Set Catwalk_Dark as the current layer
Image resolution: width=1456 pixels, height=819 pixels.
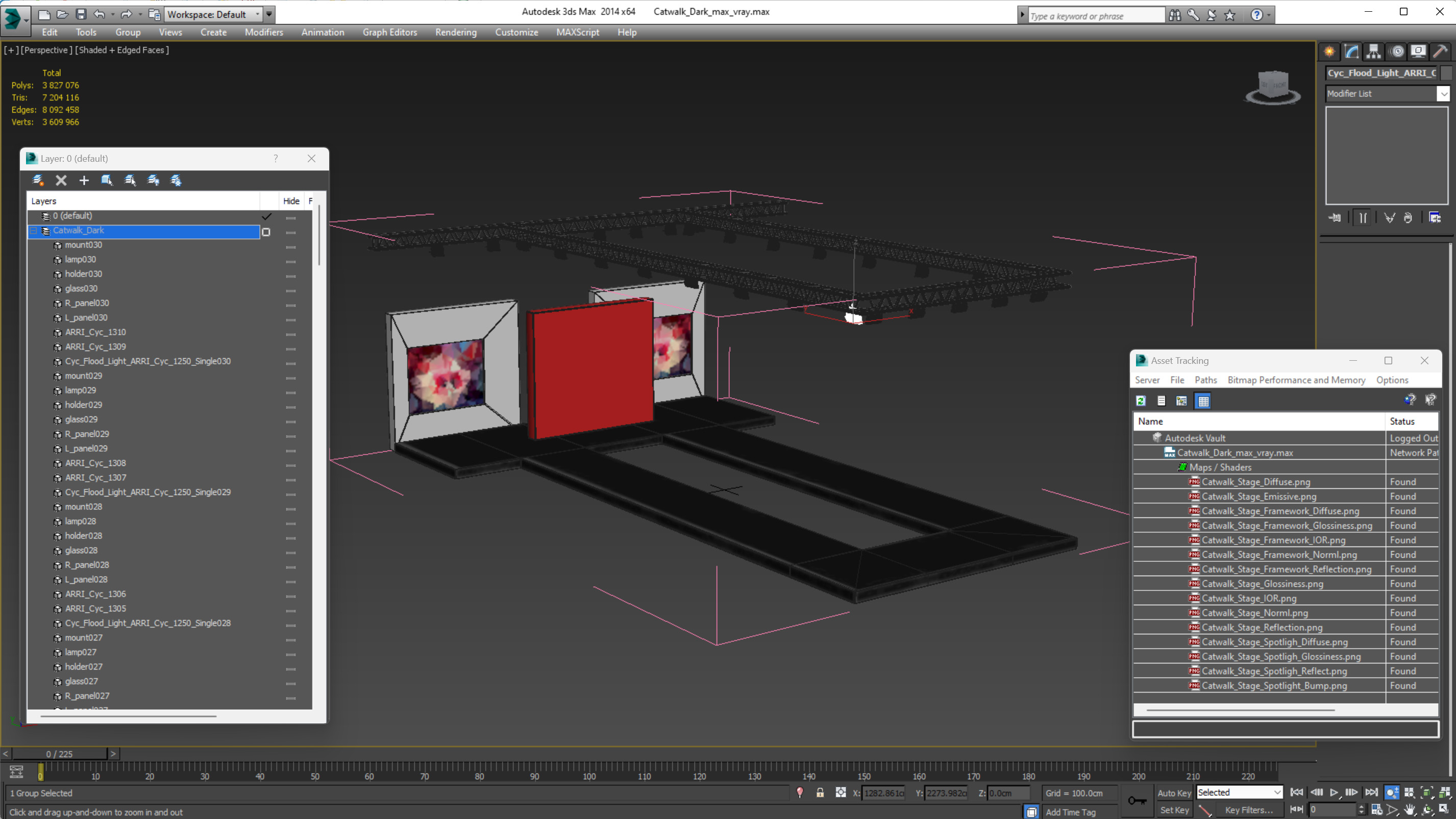266,231
